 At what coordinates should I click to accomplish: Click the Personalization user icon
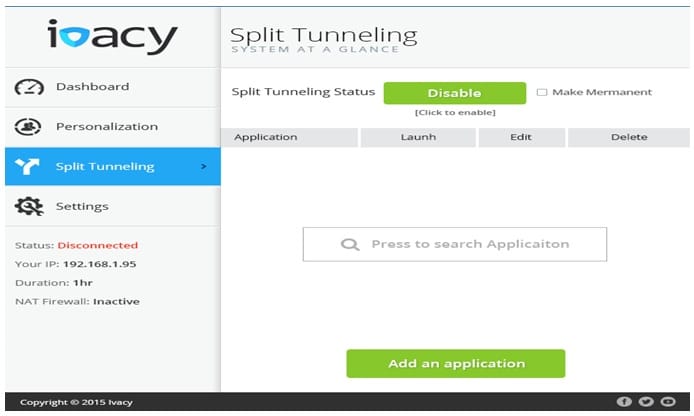[x=28, y=127]
